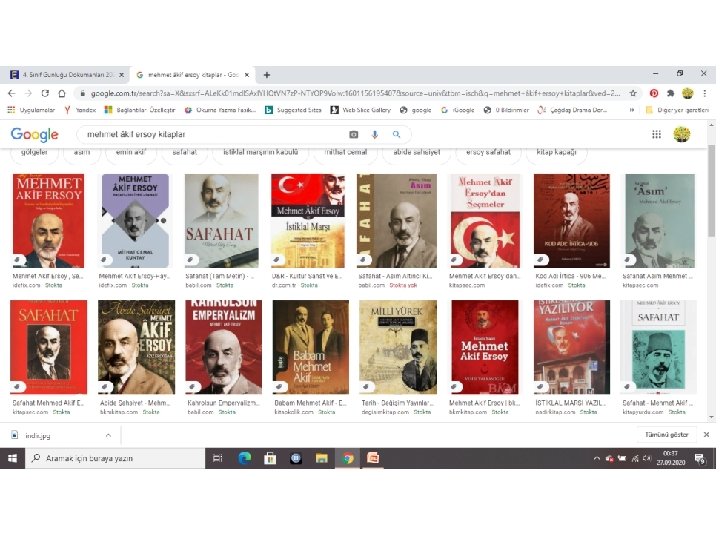Open PowerPoint from the taskbar
This screenshot has width=720, height=540.
pyautogui.click(x=373, y=458)
